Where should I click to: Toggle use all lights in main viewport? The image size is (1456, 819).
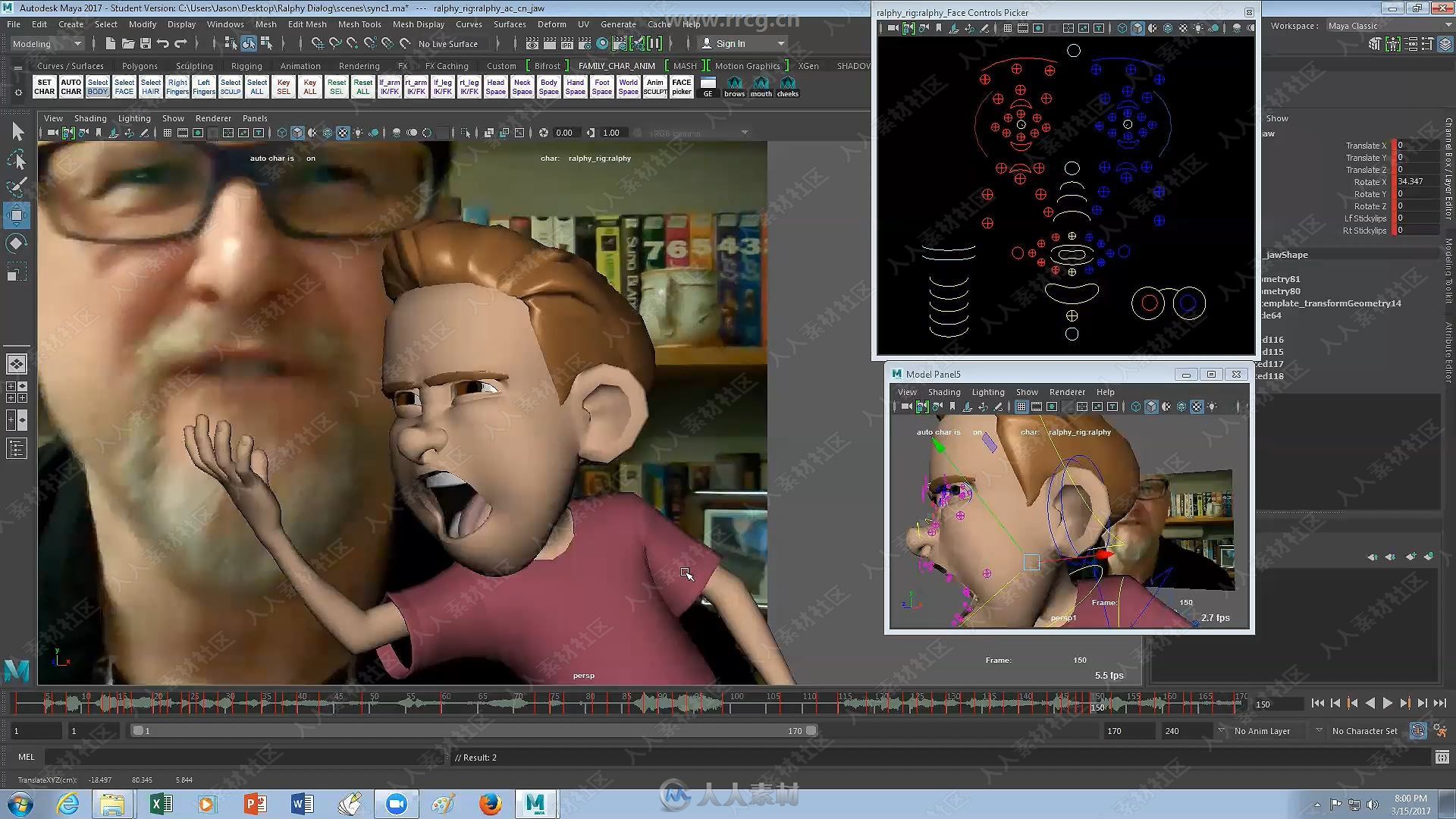click(x=358, y=133)
